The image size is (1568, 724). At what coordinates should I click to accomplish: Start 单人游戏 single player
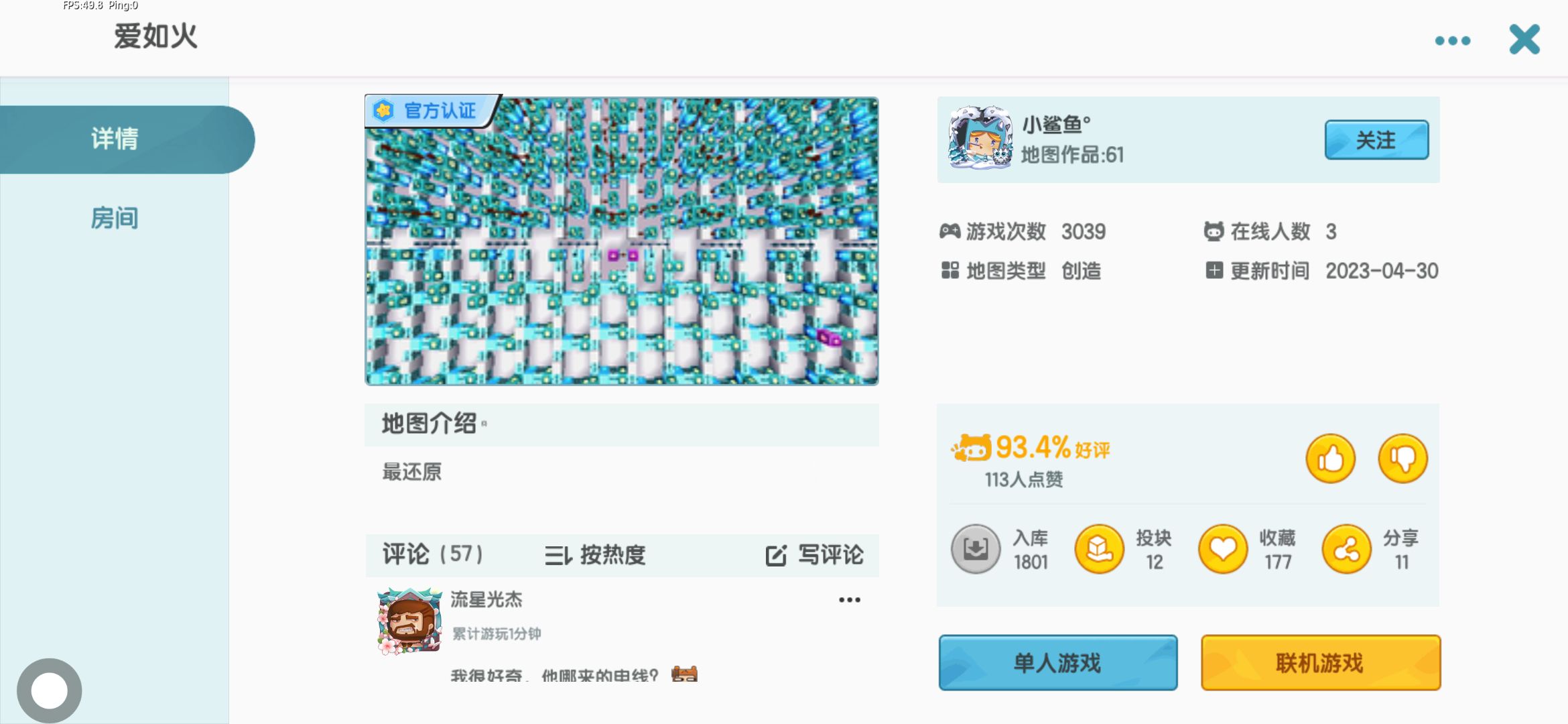[x=1058, y=663]
